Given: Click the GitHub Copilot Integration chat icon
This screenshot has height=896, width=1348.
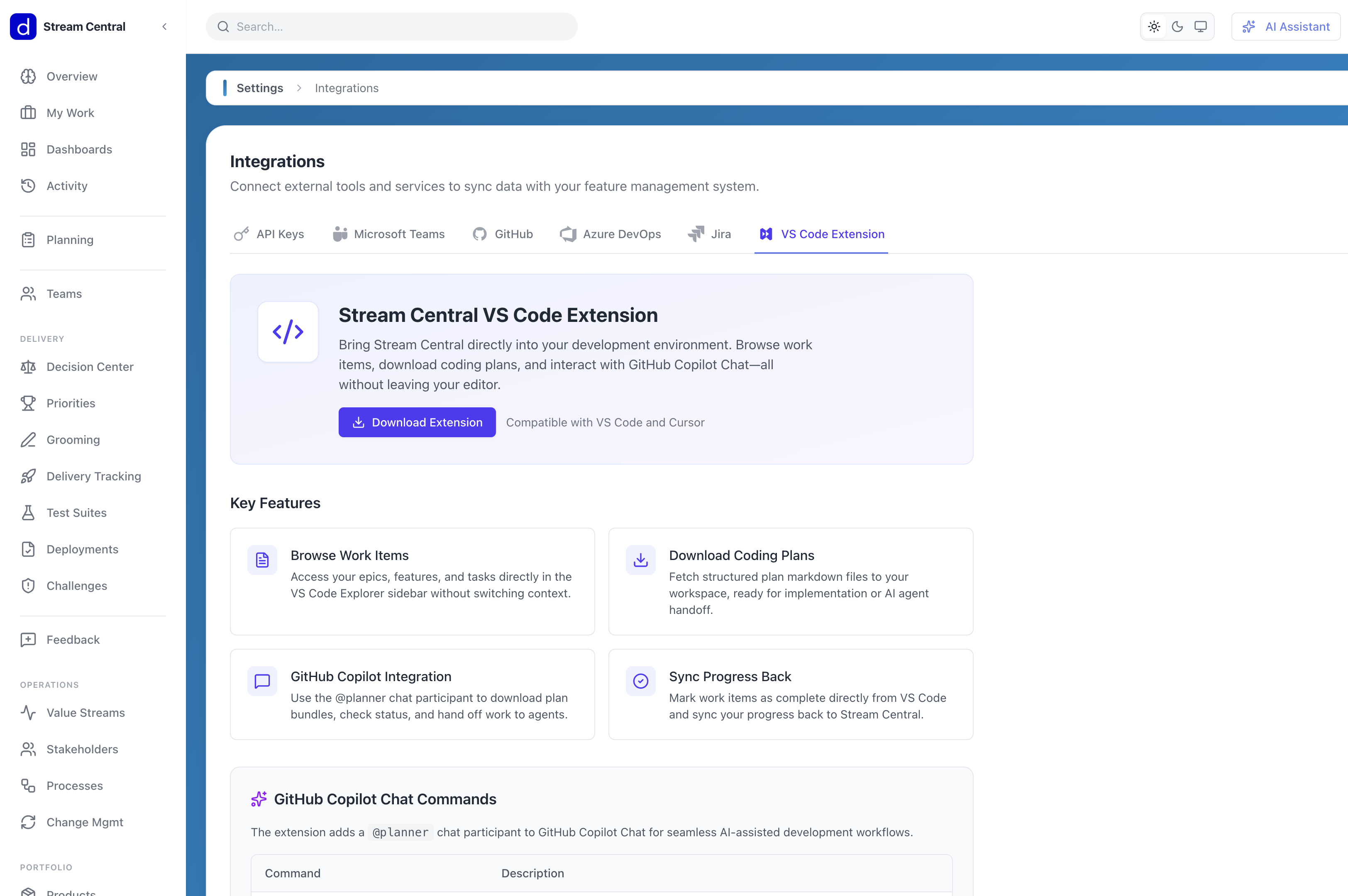Looking at the screenshot, I should (262, 681).
